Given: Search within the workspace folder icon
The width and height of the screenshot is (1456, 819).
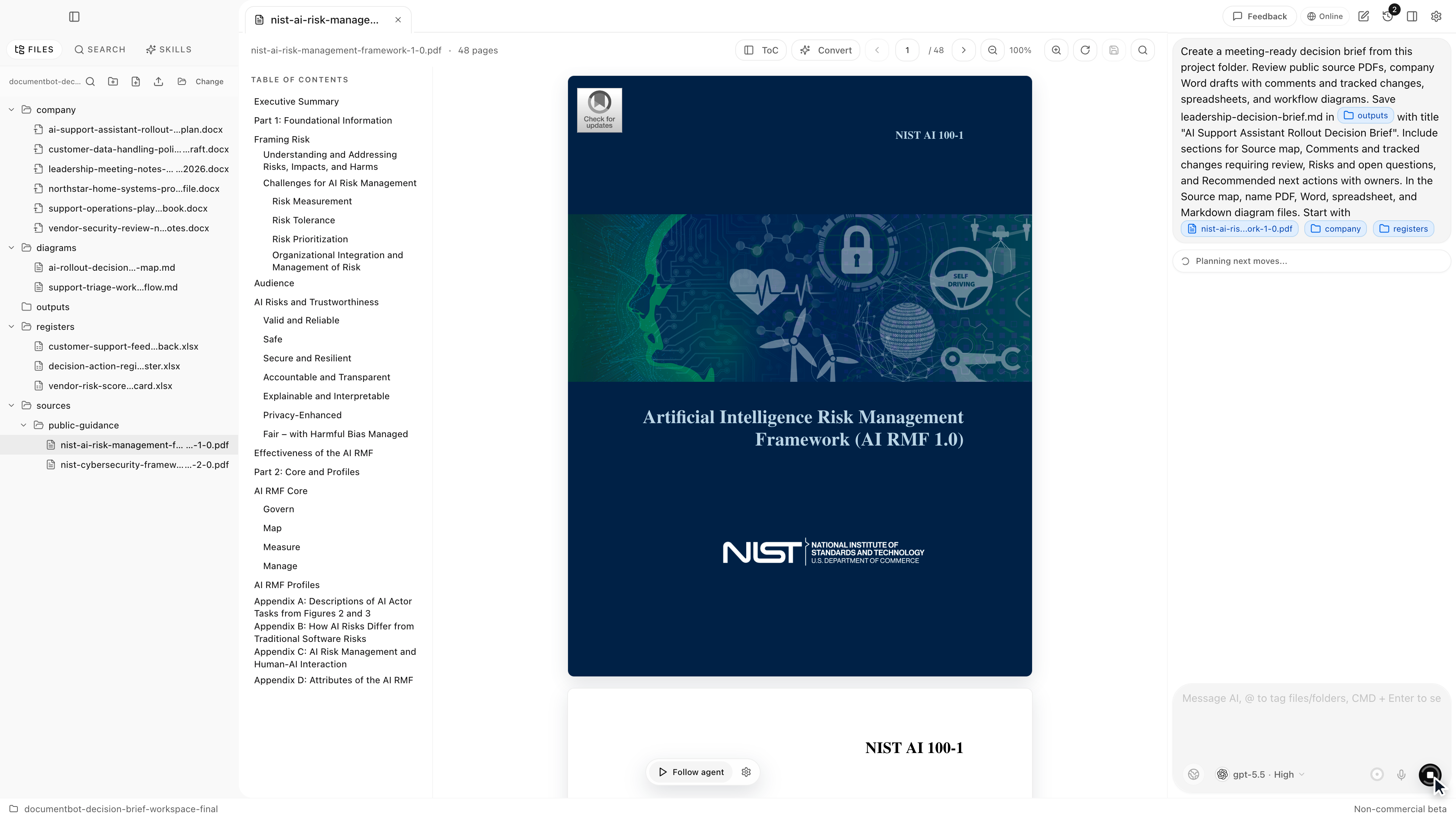Looking at the screenshot, I should [91, 82].
